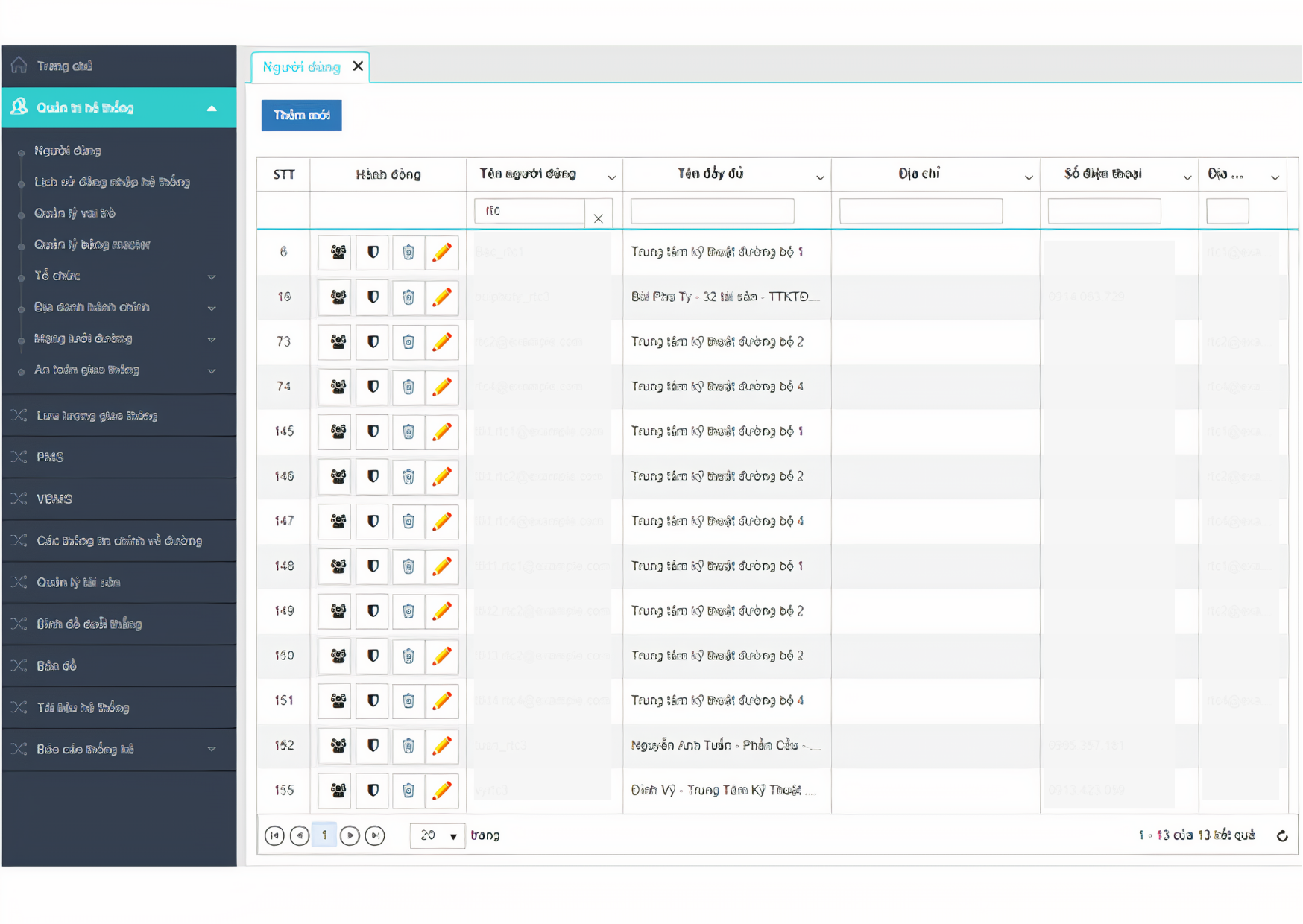This screenshot has width=1303, height=924.
Task: Click the home icon next to Trang chủ
Action: pyautogui.click(x=19, y=65)
